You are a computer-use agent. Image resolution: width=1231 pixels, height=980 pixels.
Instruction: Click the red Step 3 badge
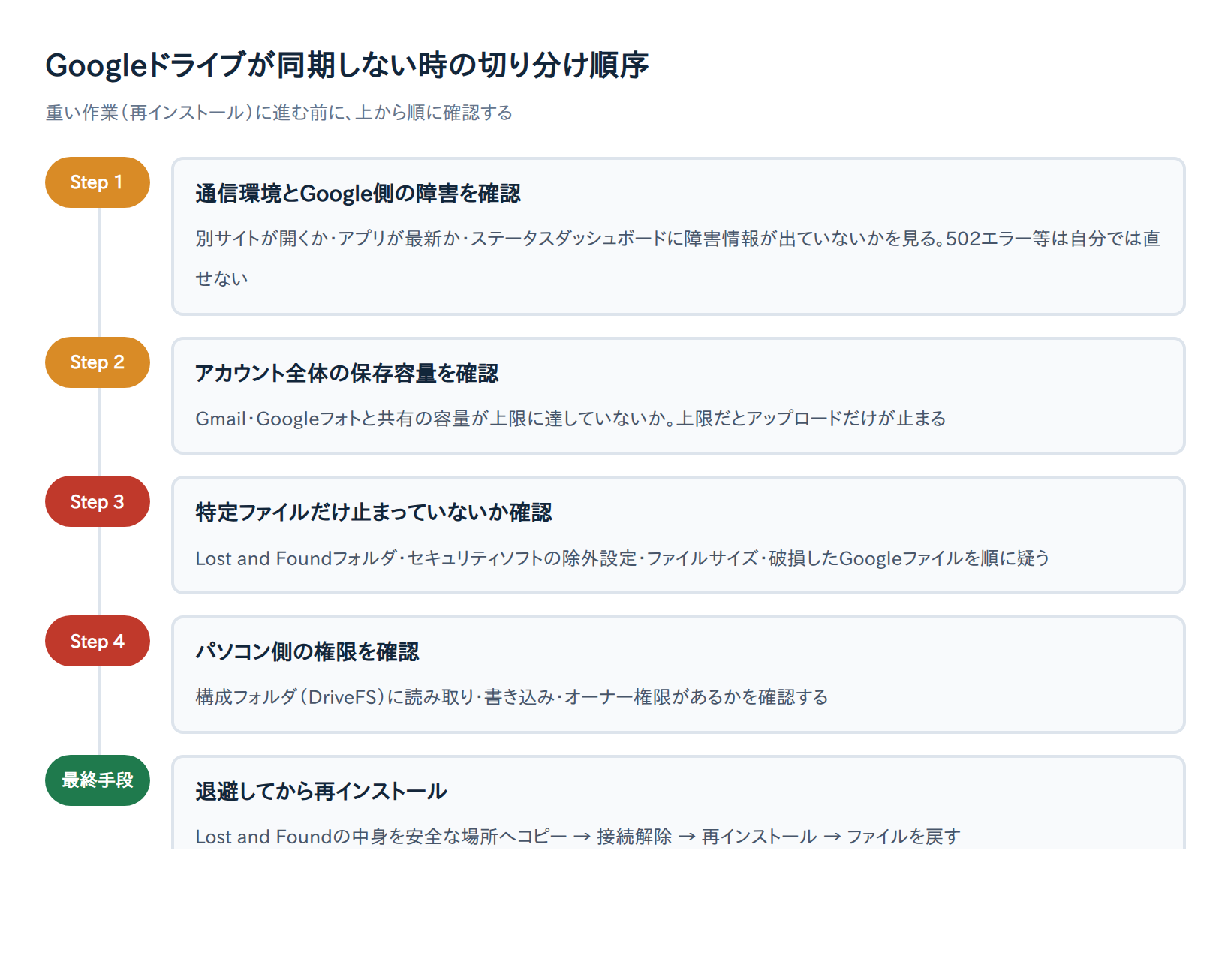click(98, 501)
